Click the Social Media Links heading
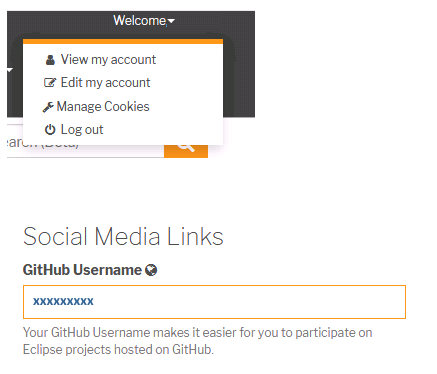The height and width of the screenshot is (374, 437). tap(123, 237)
